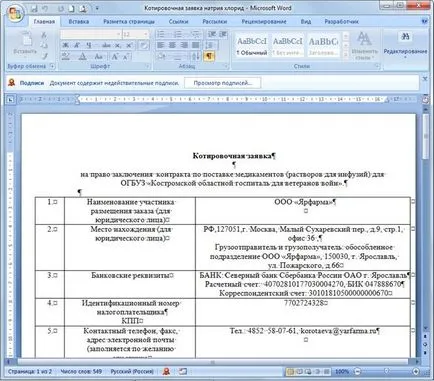Close the signatures message bar
Screen dimensions: 434x381
pos(425,79)
